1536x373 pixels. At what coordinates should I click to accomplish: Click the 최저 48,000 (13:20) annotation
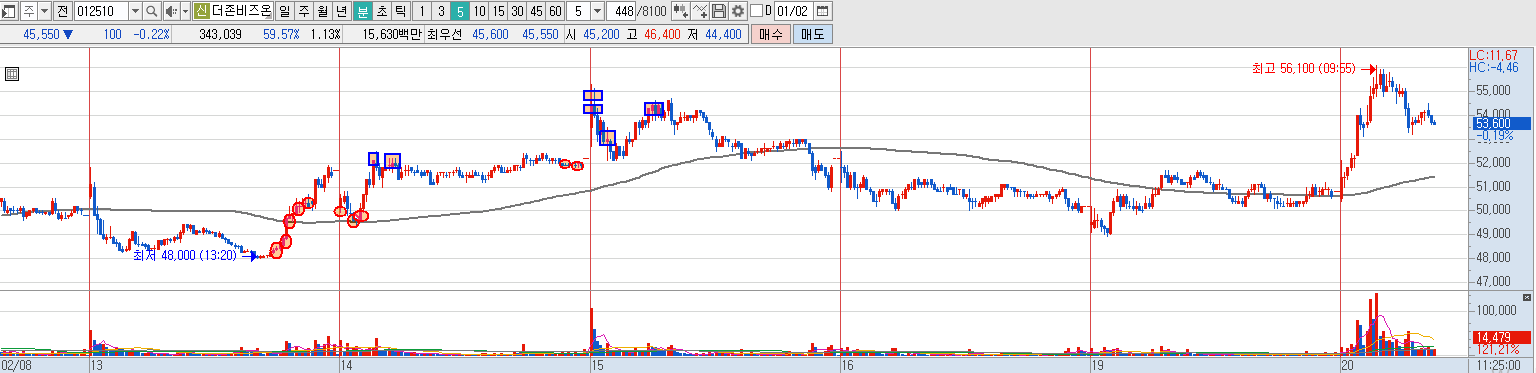pos(185,256)
